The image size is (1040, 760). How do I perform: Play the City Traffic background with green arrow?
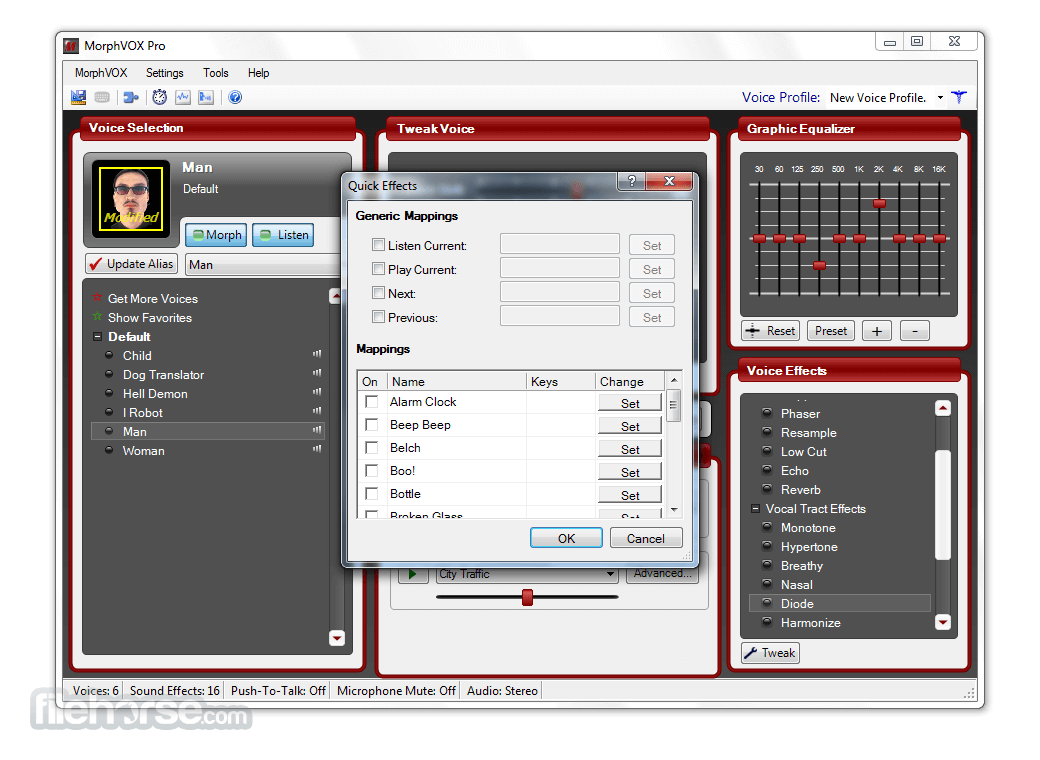(413, 574)
